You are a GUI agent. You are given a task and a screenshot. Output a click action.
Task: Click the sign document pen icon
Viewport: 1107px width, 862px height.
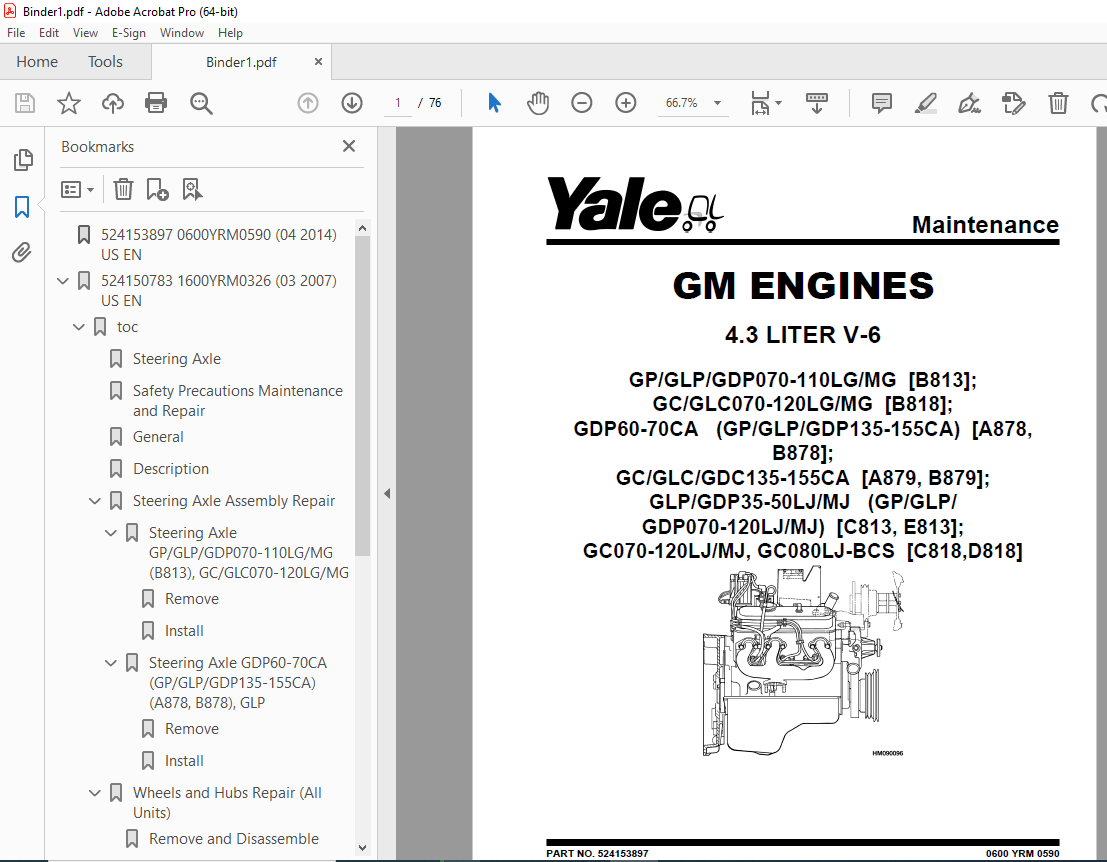[x=969, y=103]
